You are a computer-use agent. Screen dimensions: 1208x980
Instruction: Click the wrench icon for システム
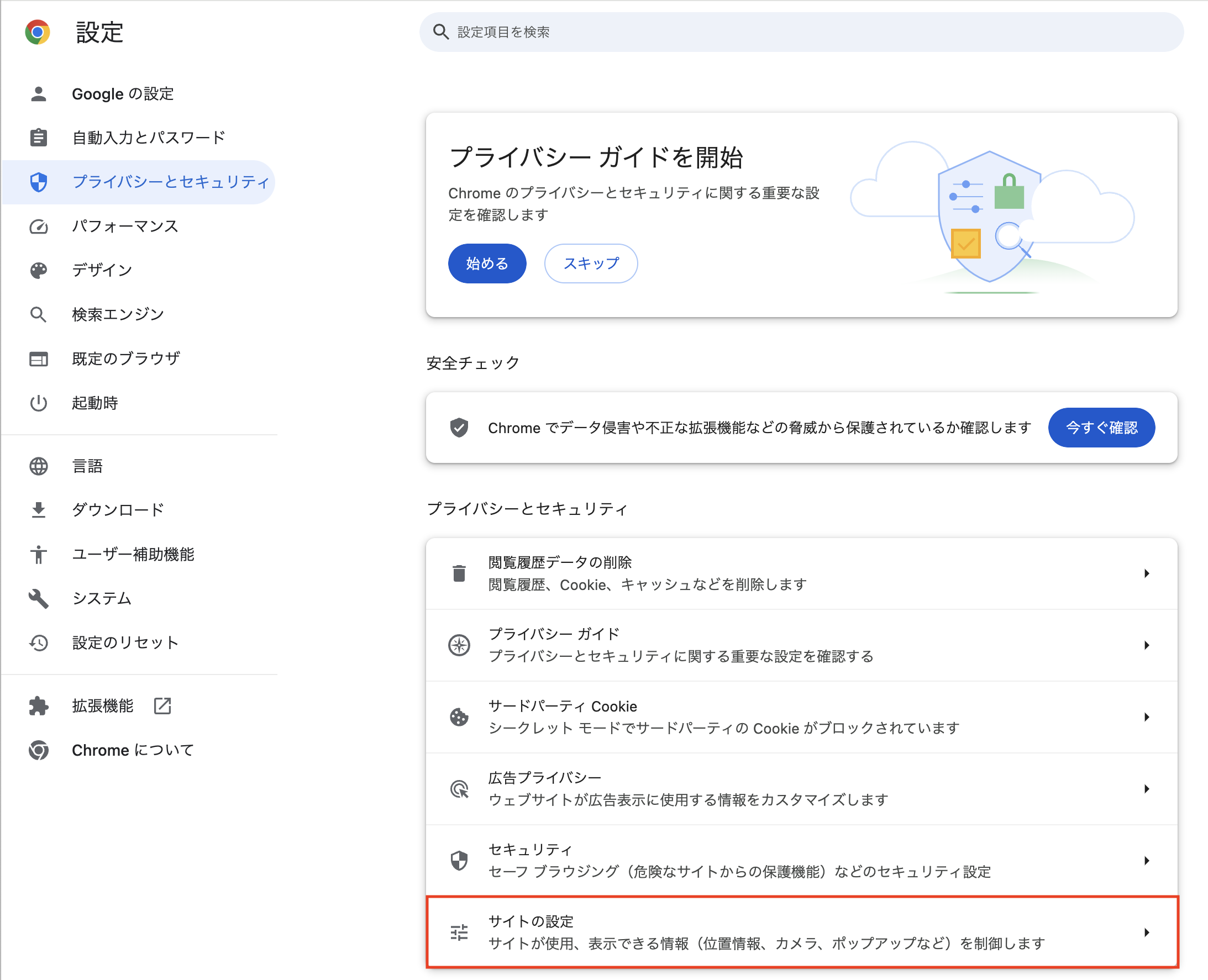coord(38,598)
